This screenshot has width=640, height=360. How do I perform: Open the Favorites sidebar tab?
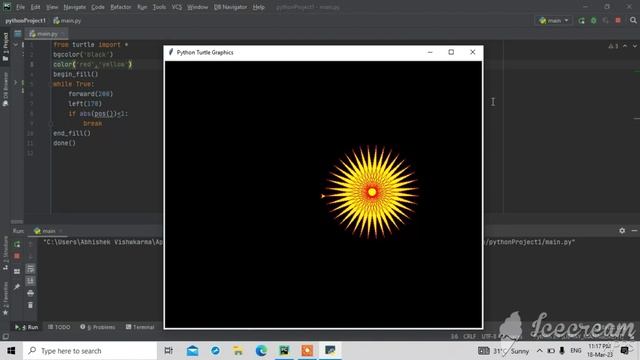[5, 299]
